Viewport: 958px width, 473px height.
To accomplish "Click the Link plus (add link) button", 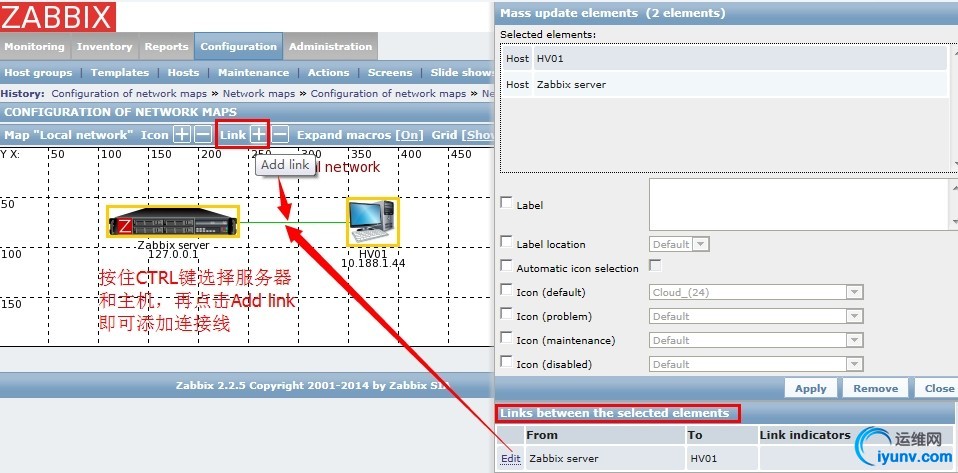I will (258, 134).
